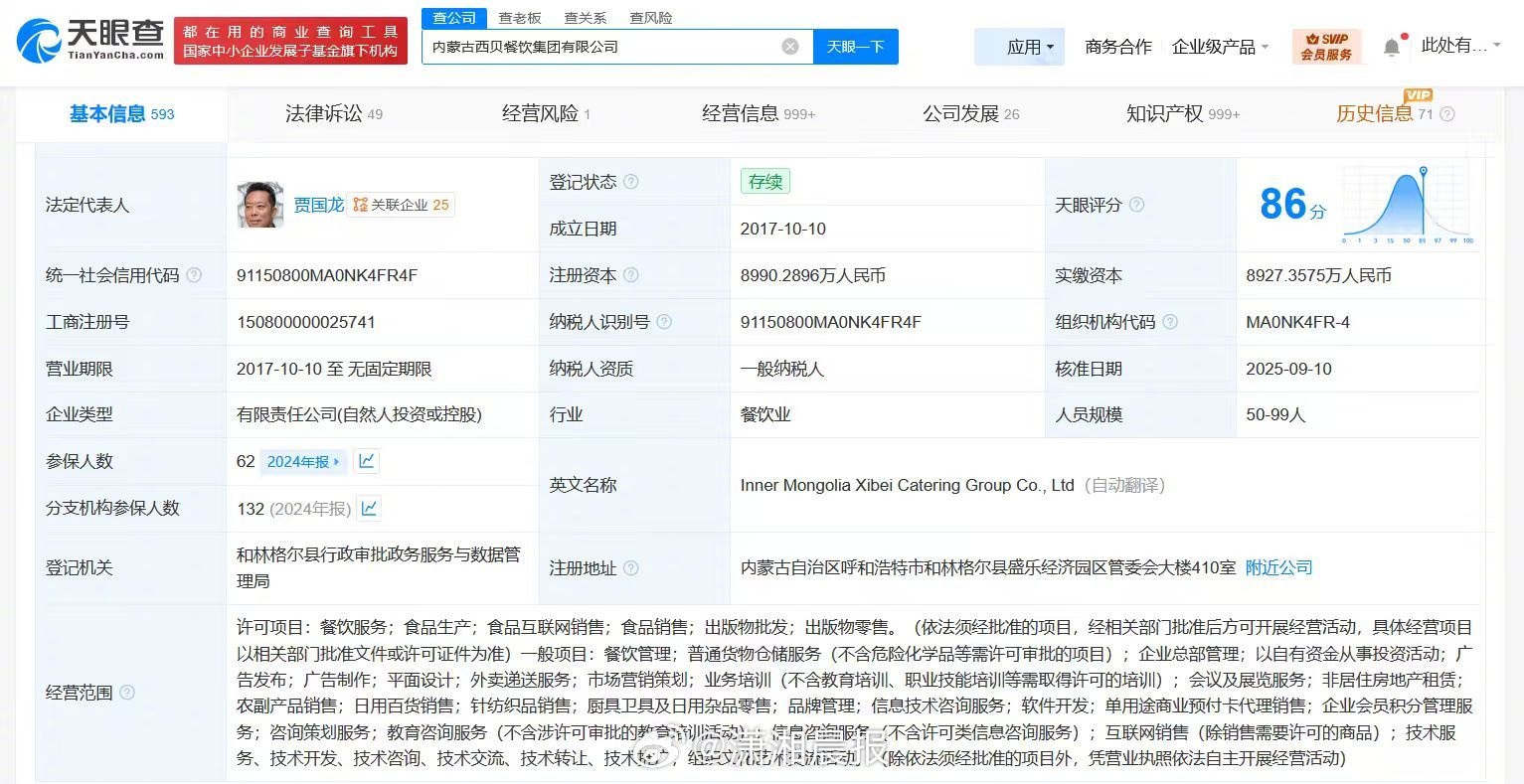Clear the search box with X icon

click(790, 47)
